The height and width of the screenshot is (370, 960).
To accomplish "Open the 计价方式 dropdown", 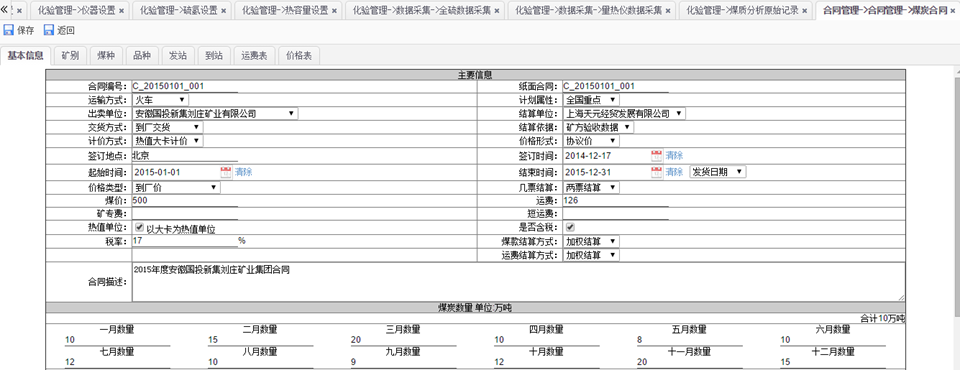I will [168, 141].
